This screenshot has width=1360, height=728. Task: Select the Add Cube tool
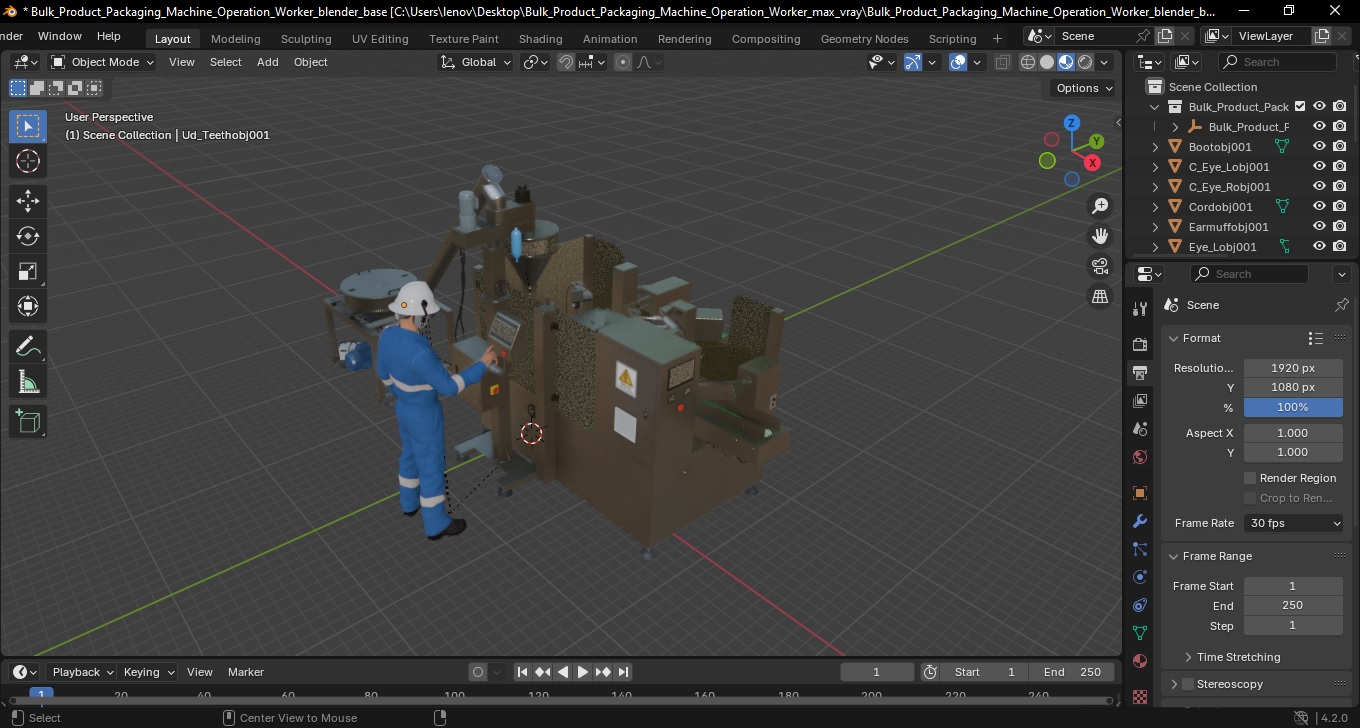(28, 422)
